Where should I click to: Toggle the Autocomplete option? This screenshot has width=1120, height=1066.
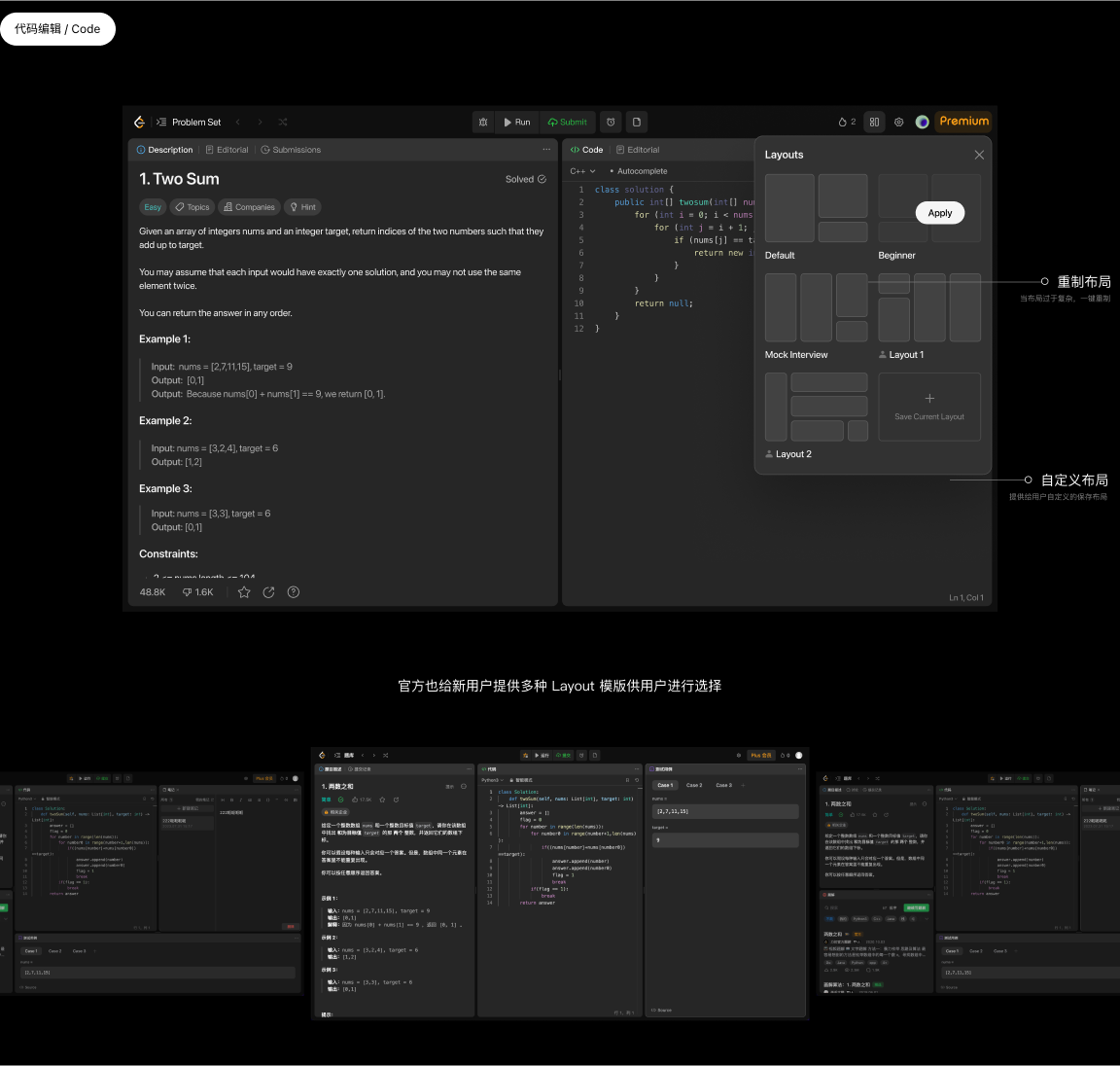(639, 171)
